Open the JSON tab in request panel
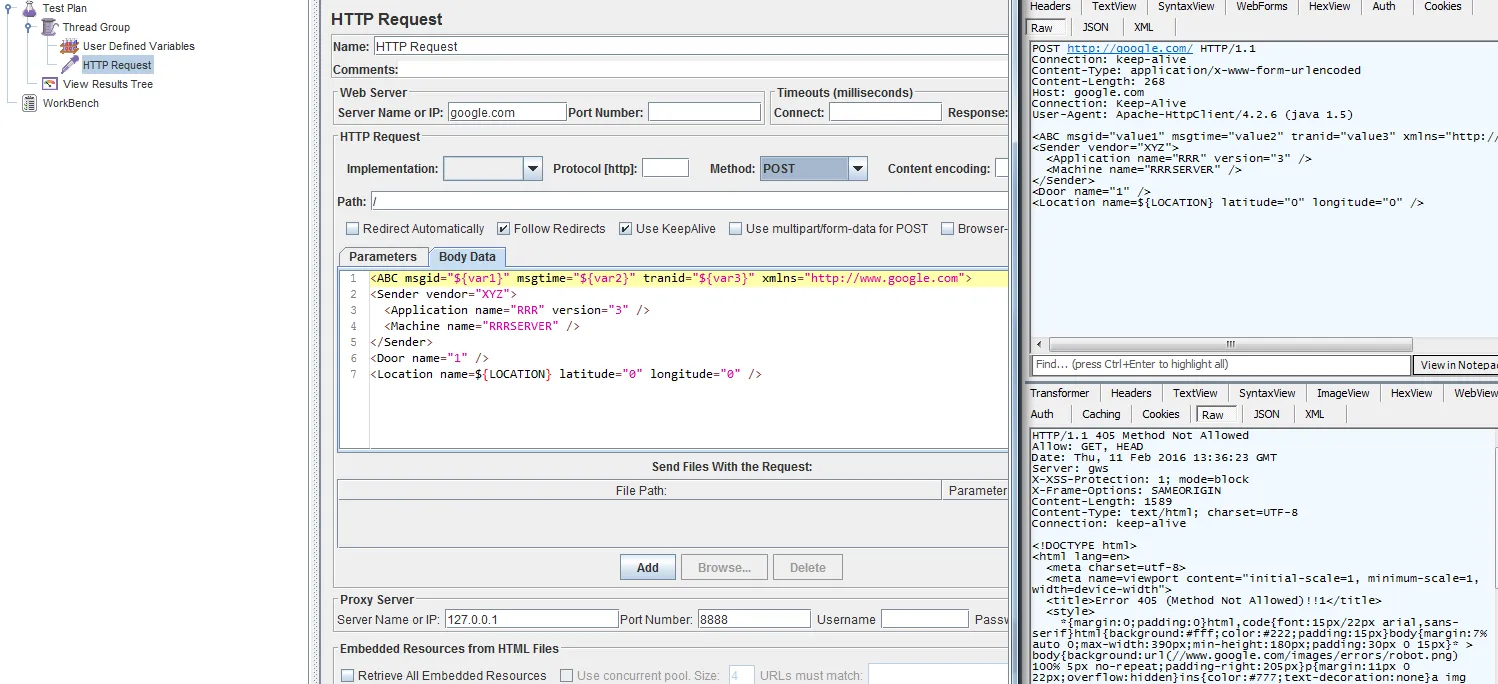 (1095, 27)
